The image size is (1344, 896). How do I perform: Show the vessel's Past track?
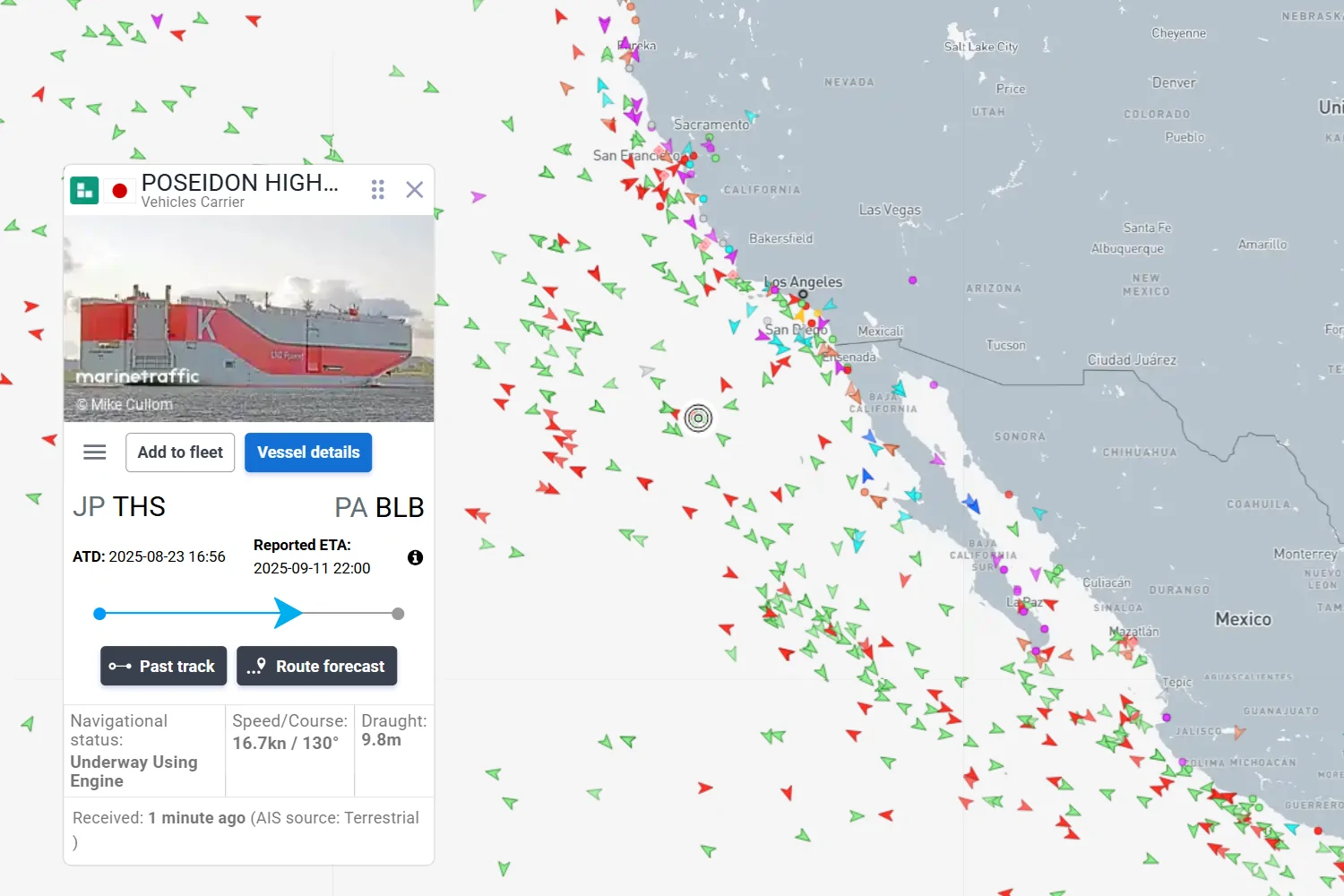click(163, 666)
